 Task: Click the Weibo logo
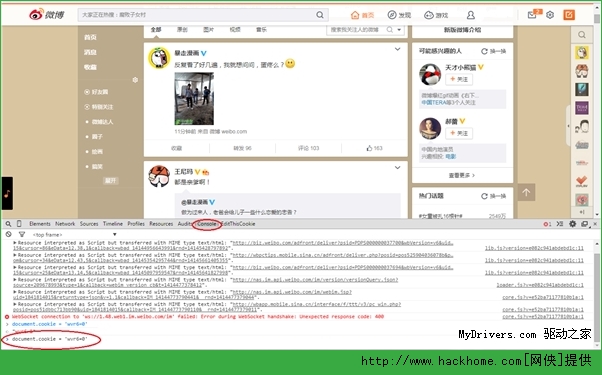coord(47,15)
